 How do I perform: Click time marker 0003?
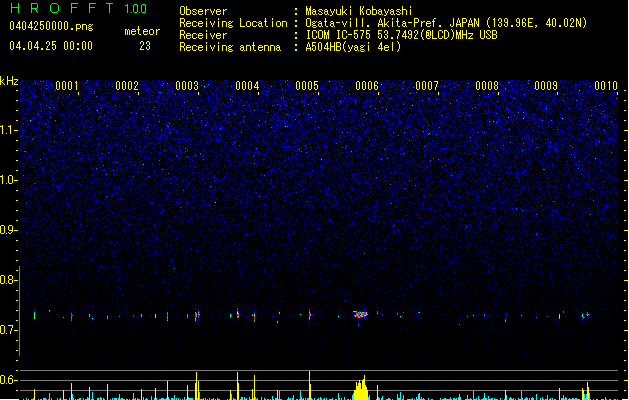click(x=187, y=86)
